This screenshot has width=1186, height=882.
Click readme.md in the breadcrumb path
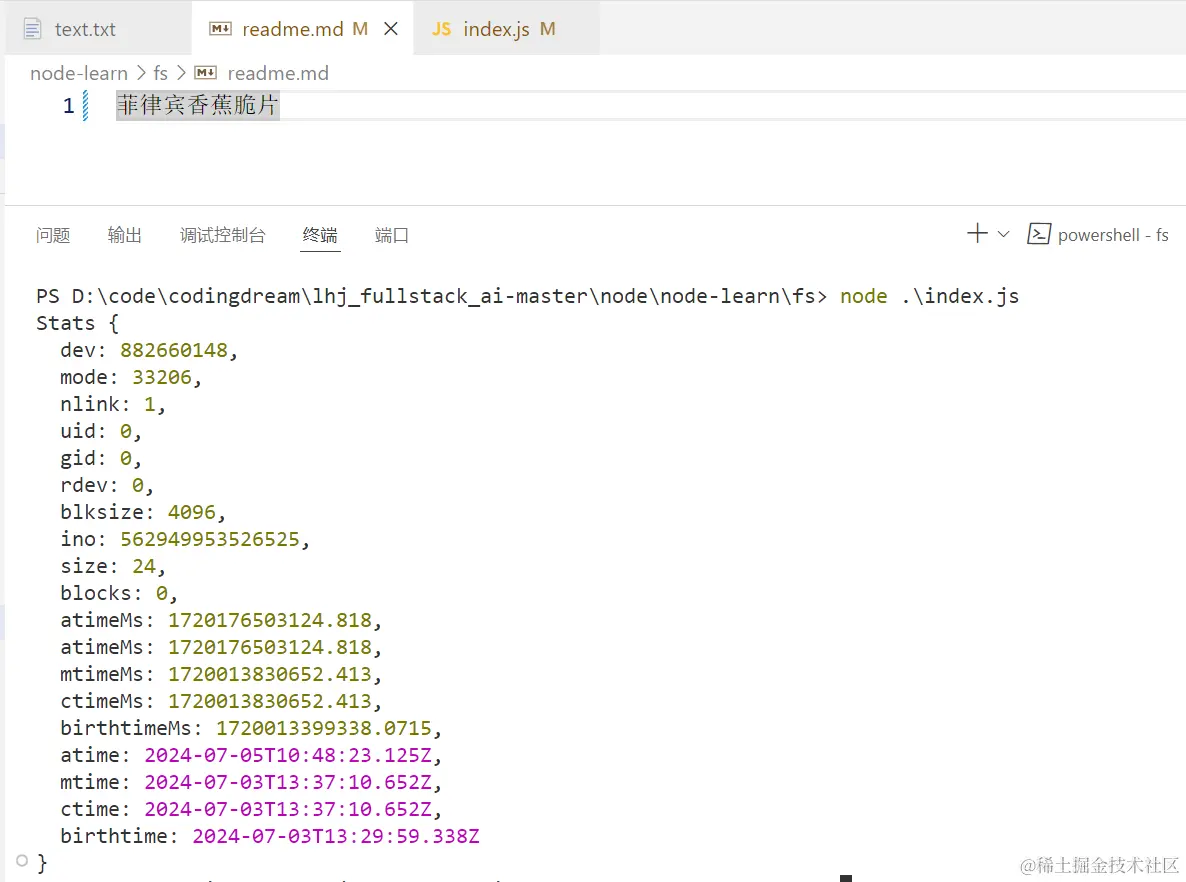click(x=278, y=73)
